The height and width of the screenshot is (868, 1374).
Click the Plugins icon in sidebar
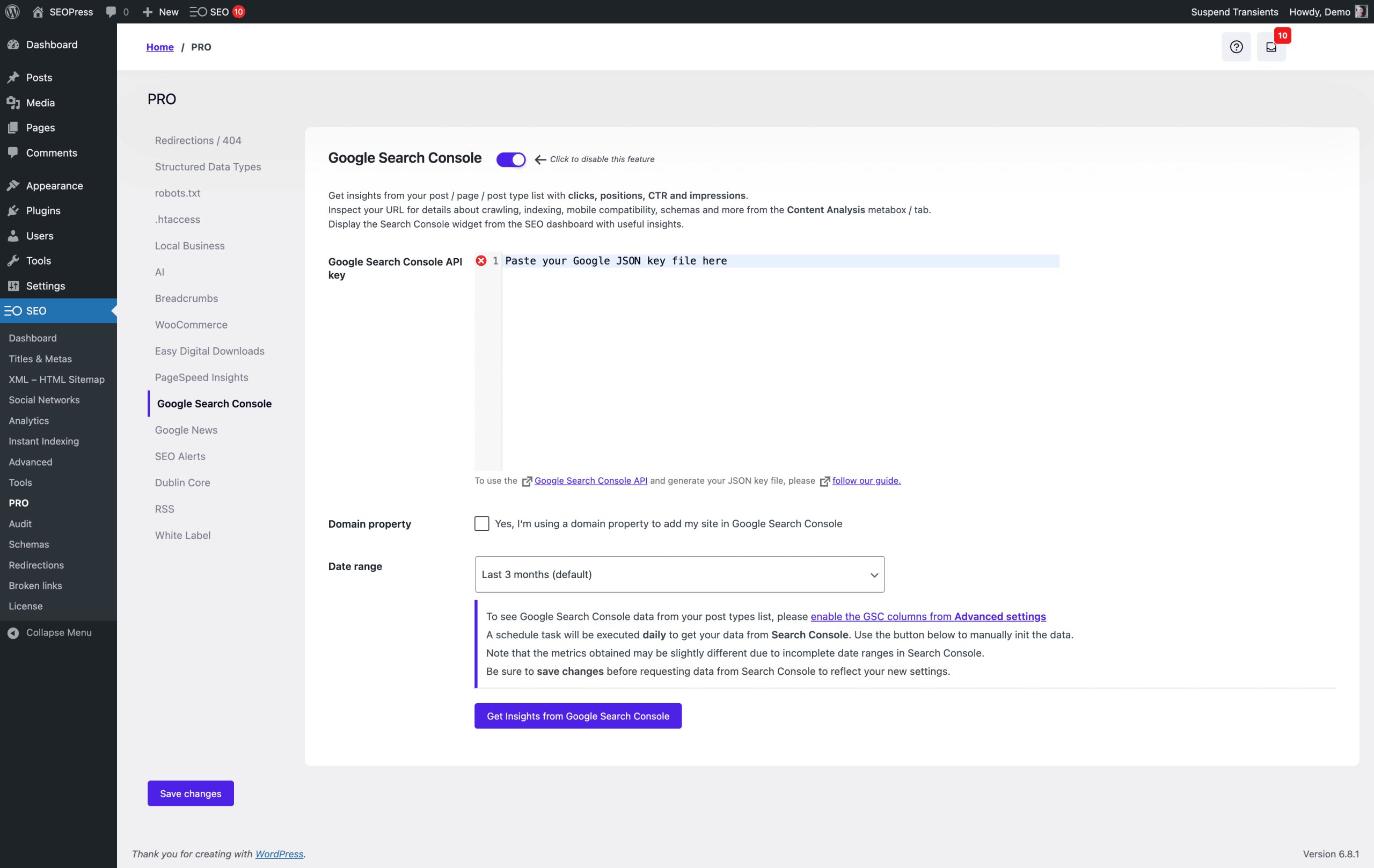coord(13,210)
